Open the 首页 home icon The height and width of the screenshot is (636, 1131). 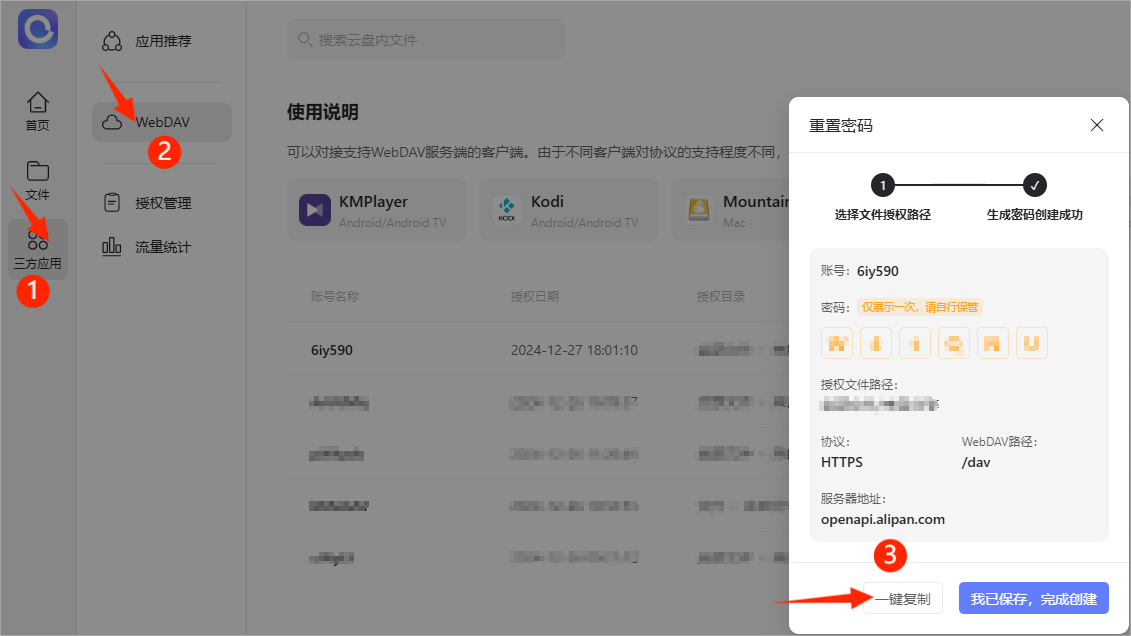38,102
